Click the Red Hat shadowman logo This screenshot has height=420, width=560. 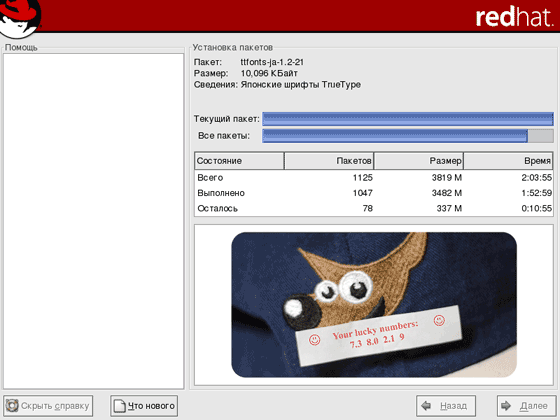20,18
